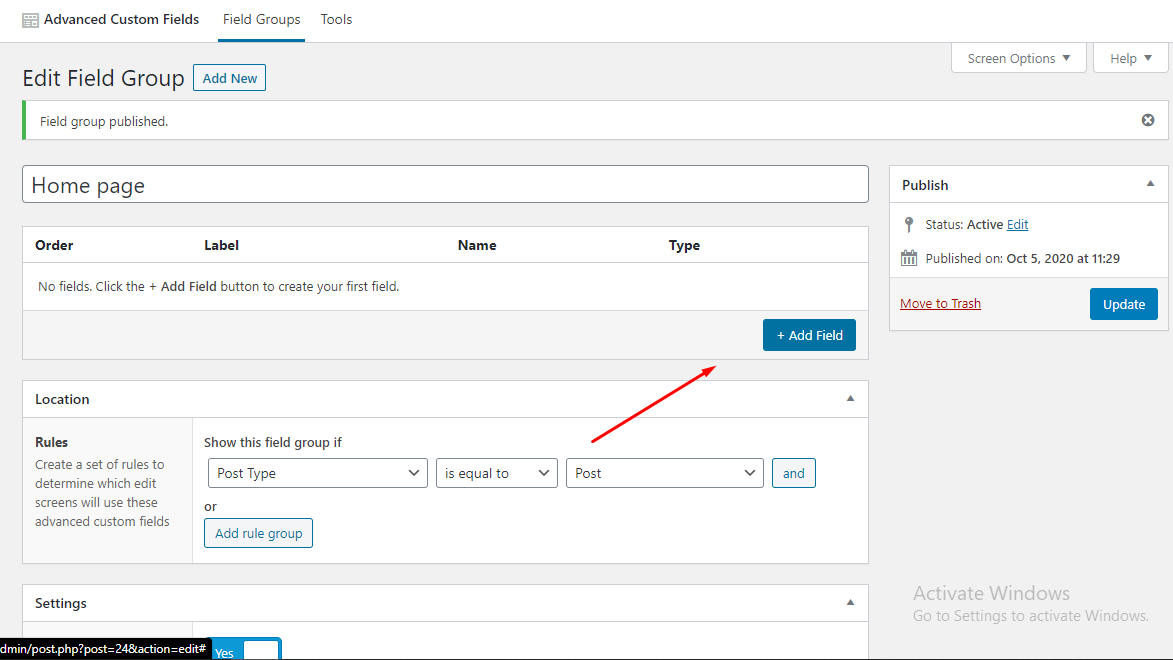The height and width of the screenshot is (660, 1173).
Task: Open the 'is equal to' operator dropdown
Action: tap(496, 472)
